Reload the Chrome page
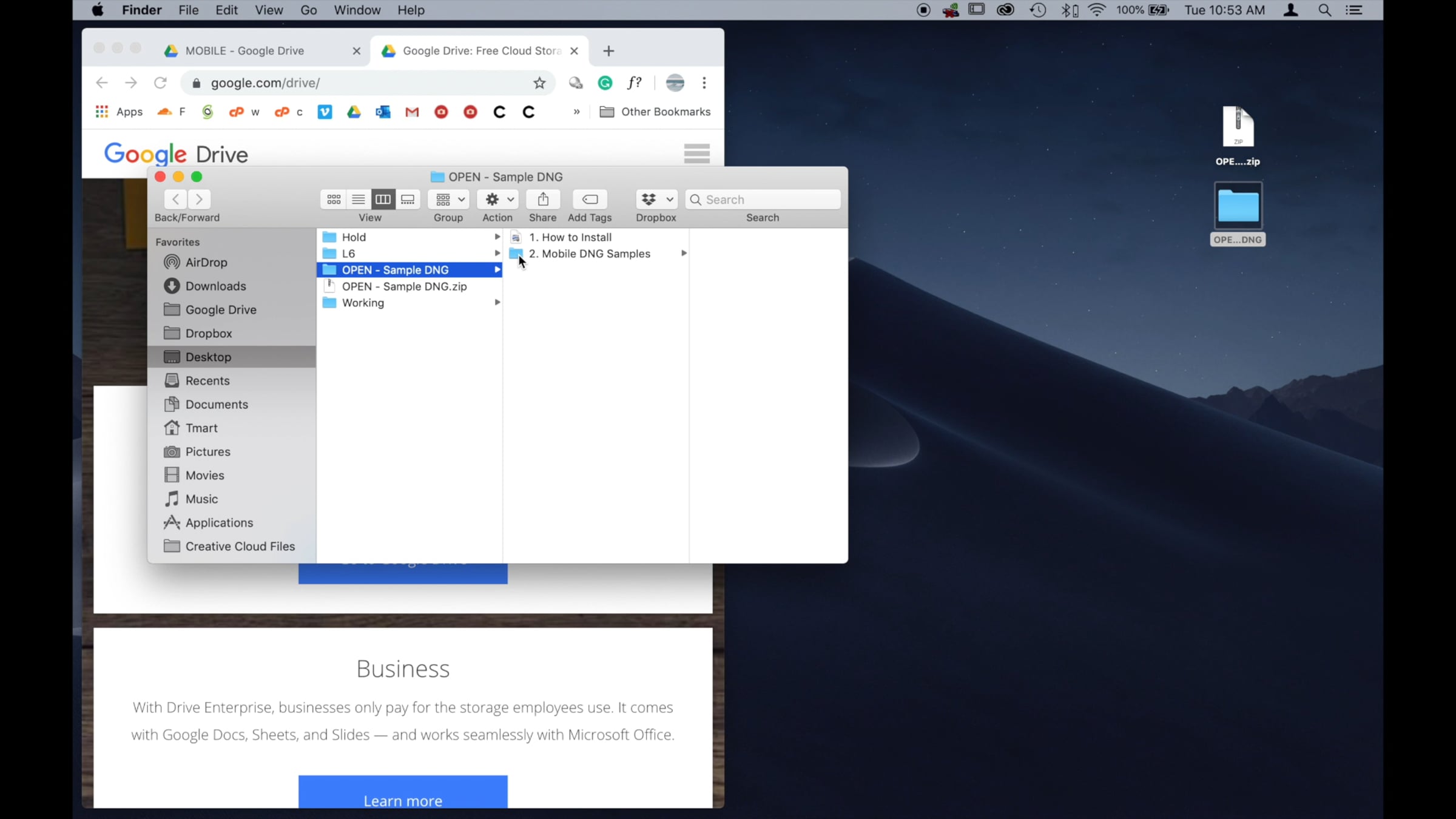1456x819 pixels. point(160,83)
